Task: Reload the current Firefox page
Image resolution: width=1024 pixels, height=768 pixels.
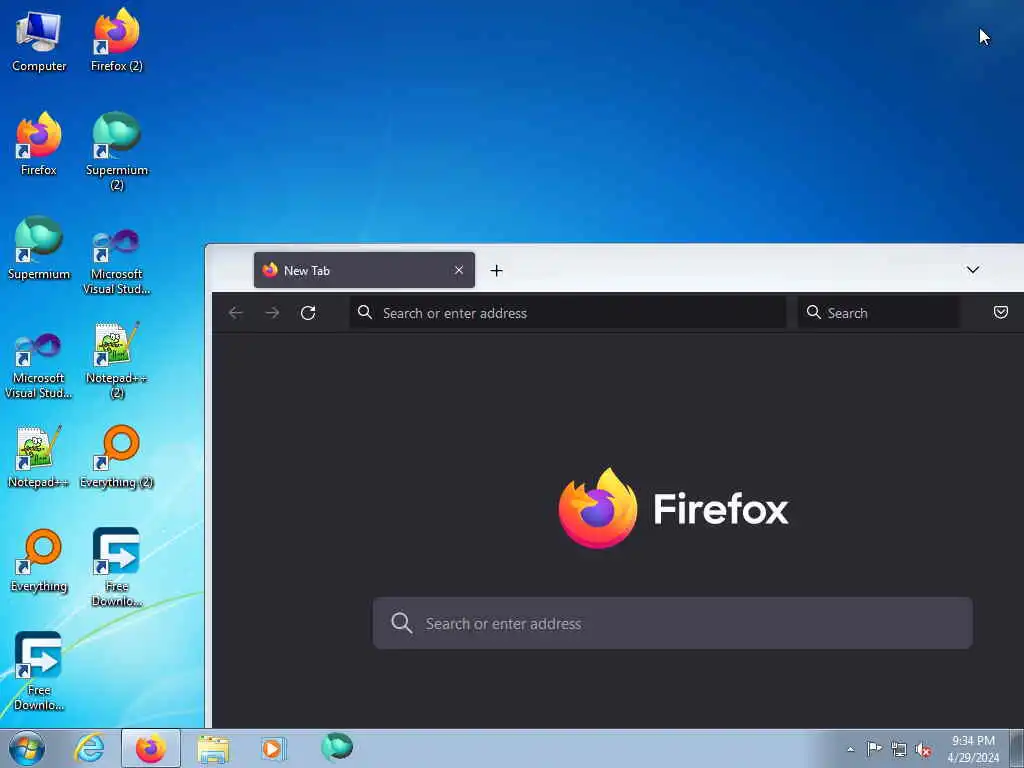Action: (x=308, y=313)
